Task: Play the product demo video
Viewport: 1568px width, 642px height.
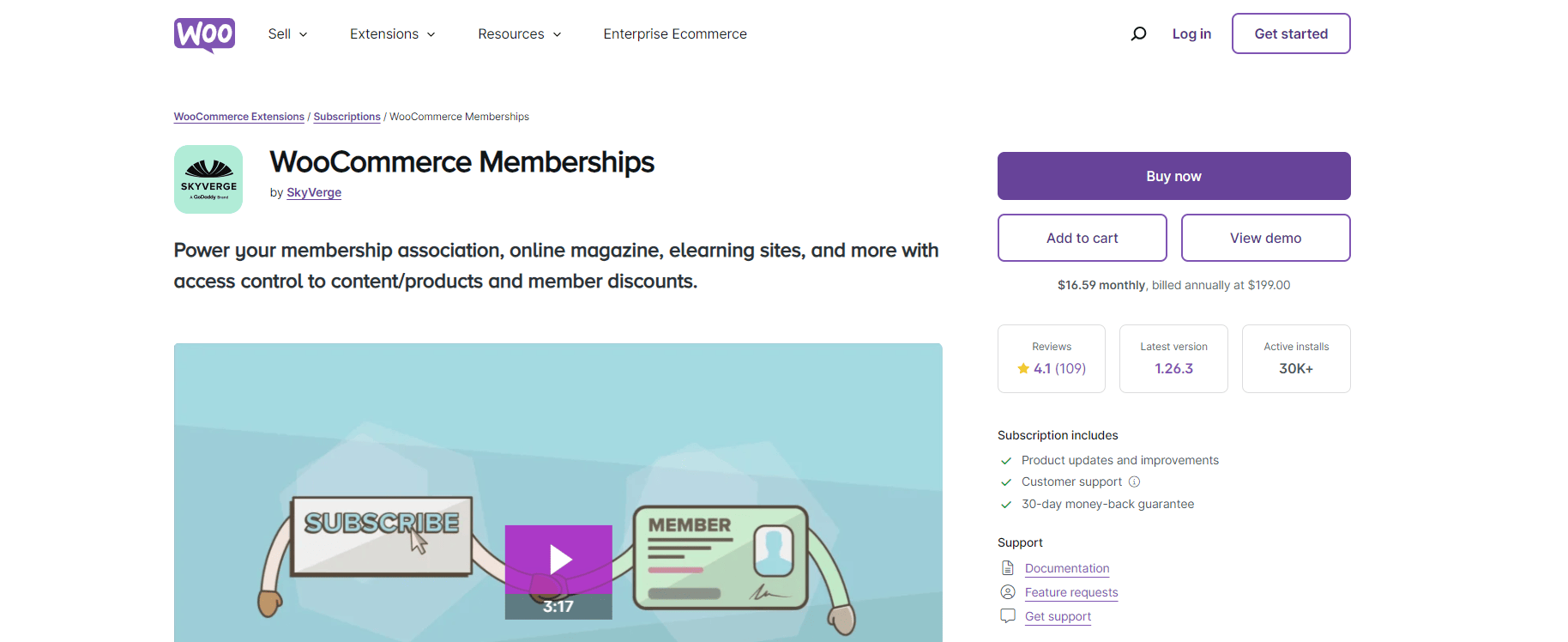Action: pos(558,559)
